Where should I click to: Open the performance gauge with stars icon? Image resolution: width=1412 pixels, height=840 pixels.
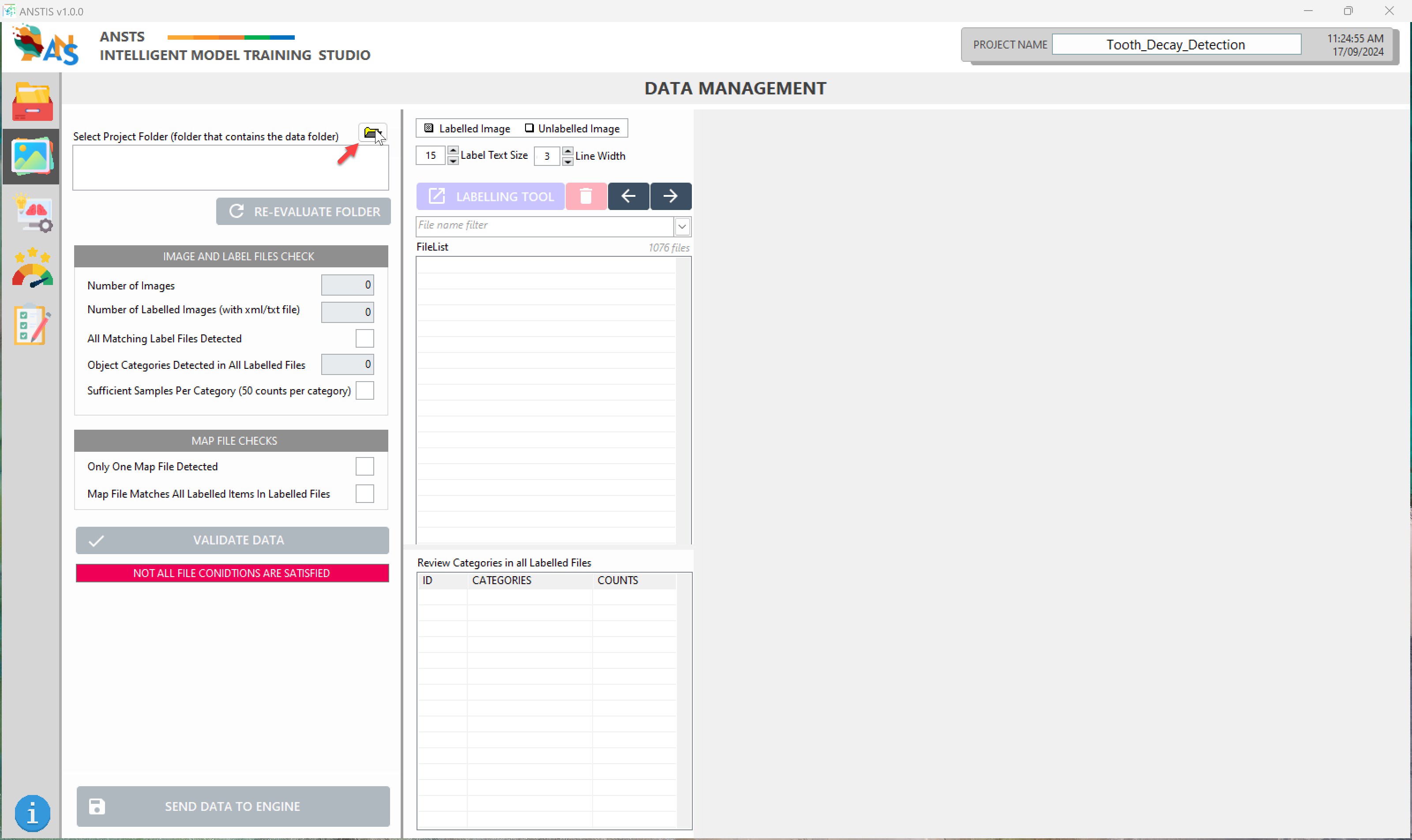tap(32, 268)
